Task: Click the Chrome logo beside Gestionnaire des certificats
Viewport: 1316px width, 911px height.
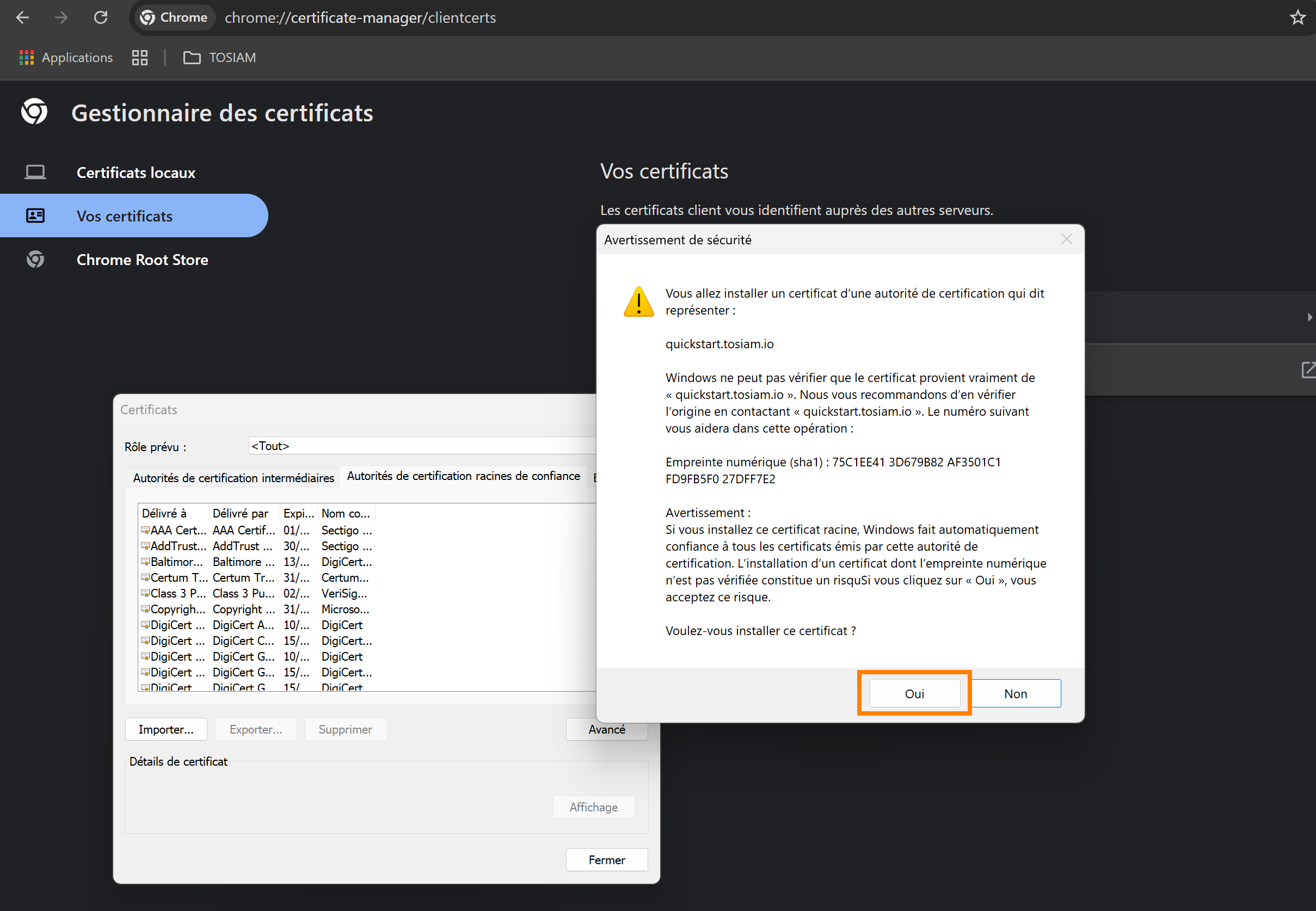Action: (x=34, y=112)
